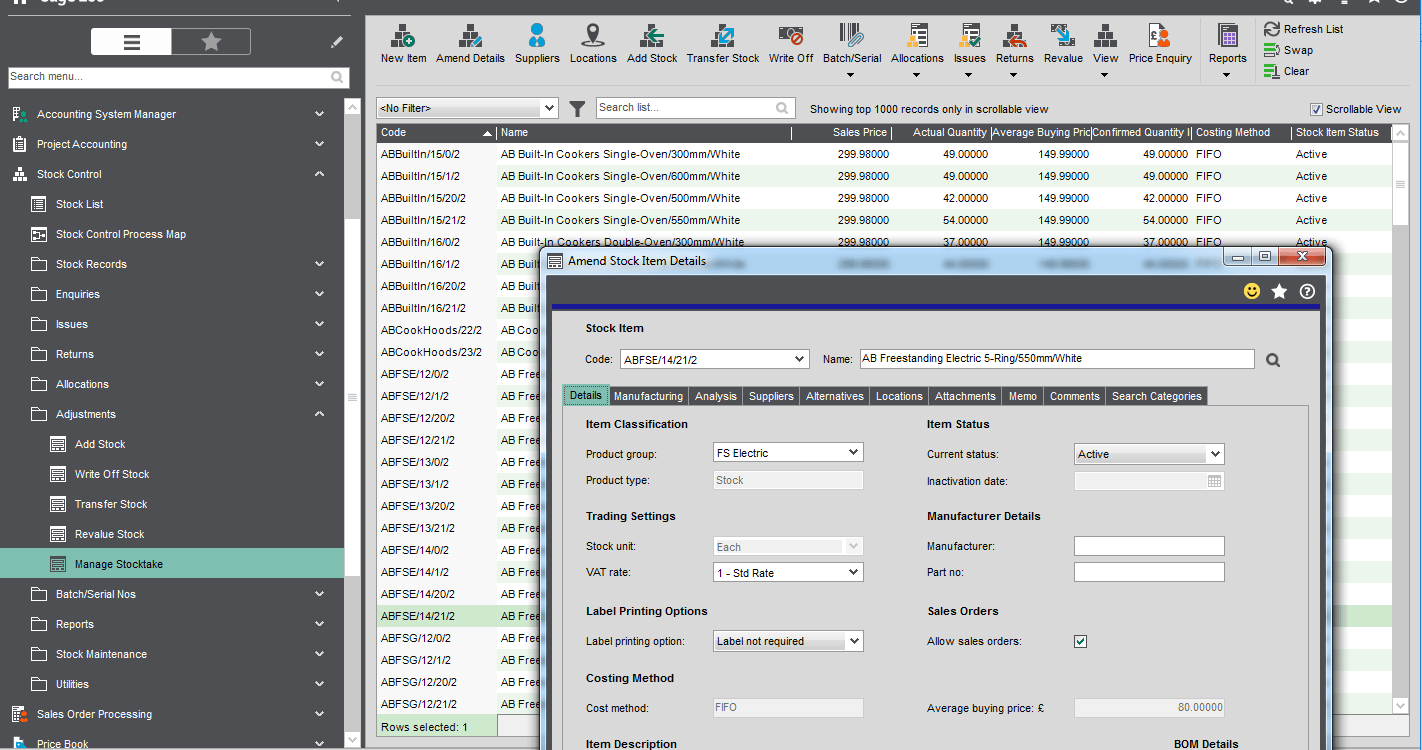This screenshot has height=750, width=1422.
Task: Switch to the menu list view in sidebar
Action: [x=132, y=41]
